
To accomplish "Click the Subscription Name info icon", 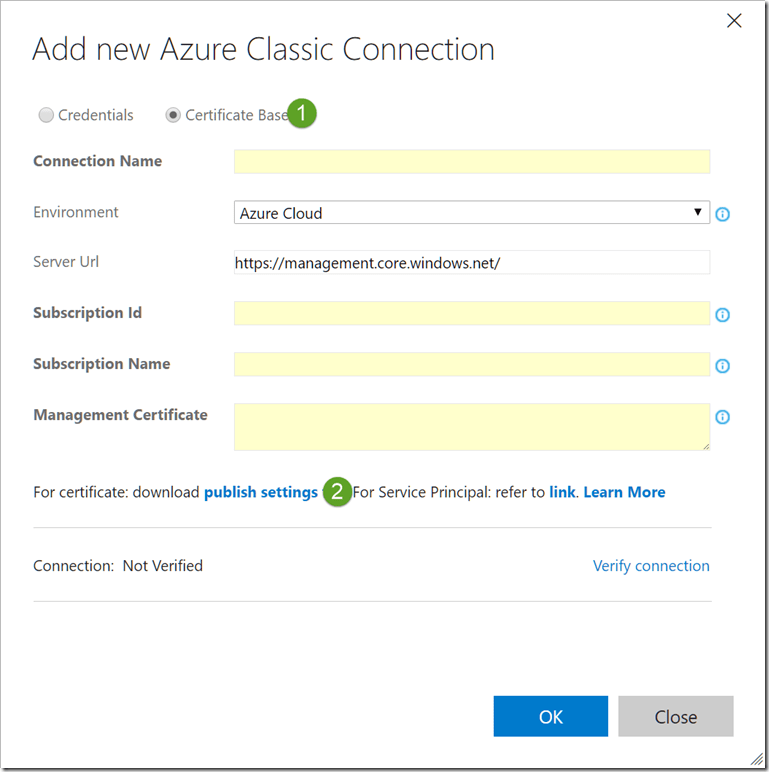I will point(722,366).
